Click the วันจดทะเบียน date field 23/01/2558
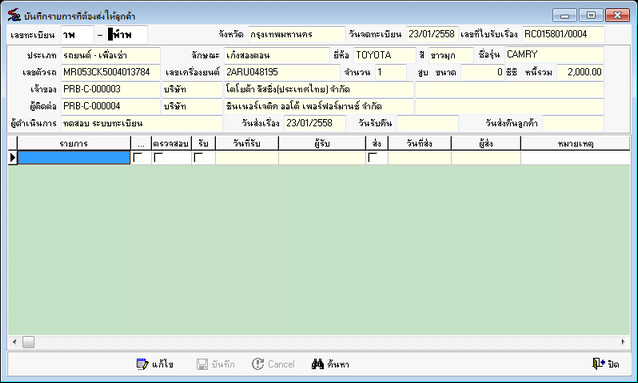Screen dimensions: 638x383 [432, 34]
